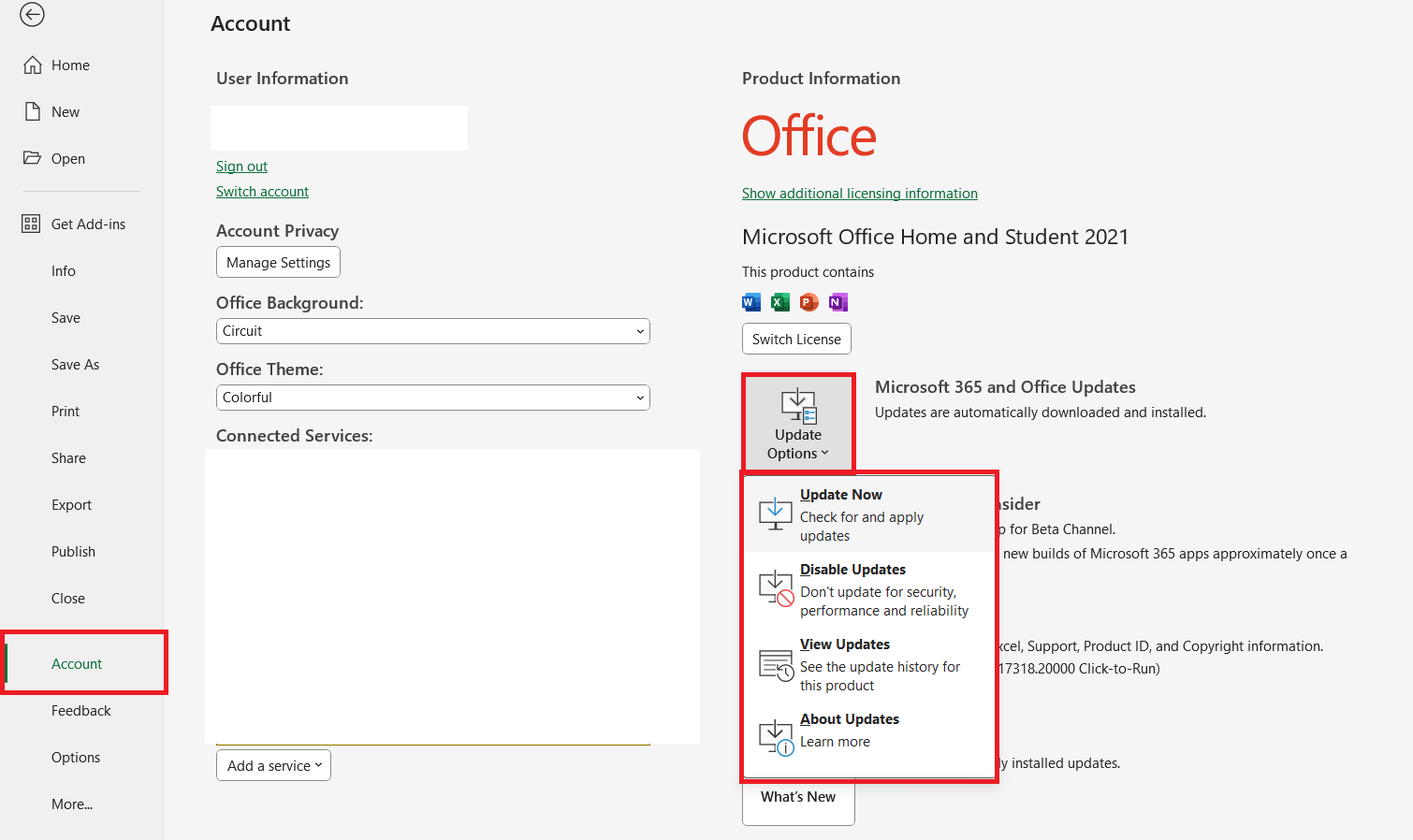Open About Updates Learn more entry

(x=869, y=737)
